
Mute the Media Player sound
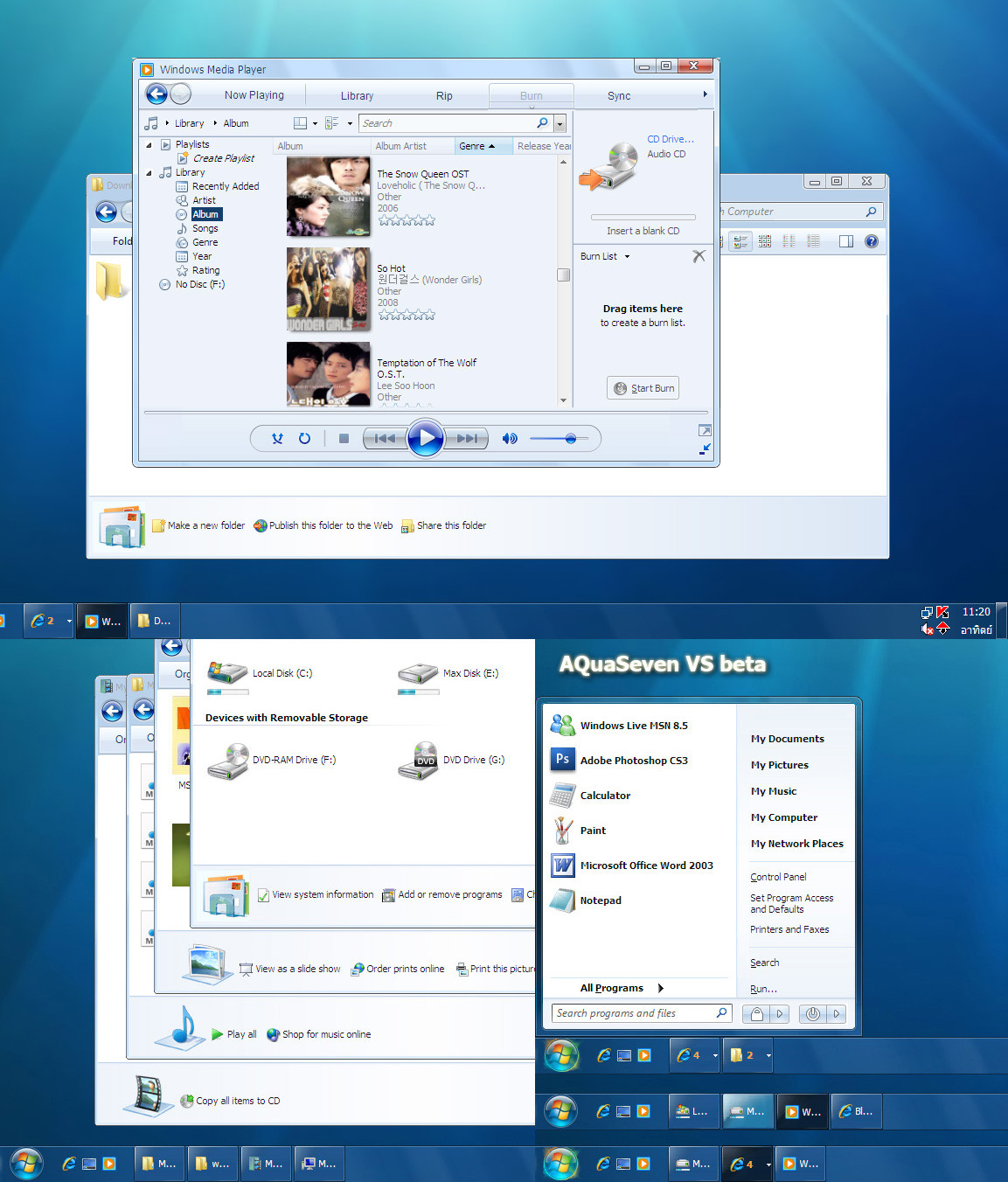coord(510,439)
